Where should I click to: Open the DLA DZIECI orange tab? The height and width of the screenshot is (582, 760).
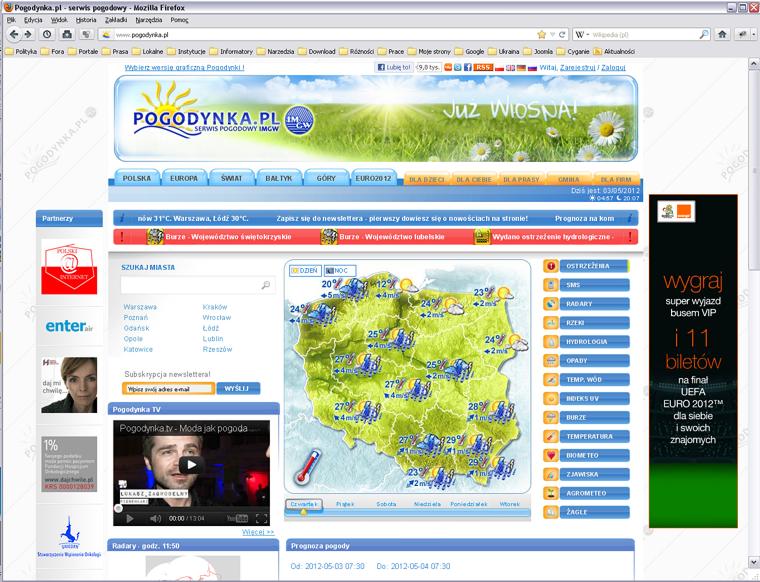coord(427,179)
